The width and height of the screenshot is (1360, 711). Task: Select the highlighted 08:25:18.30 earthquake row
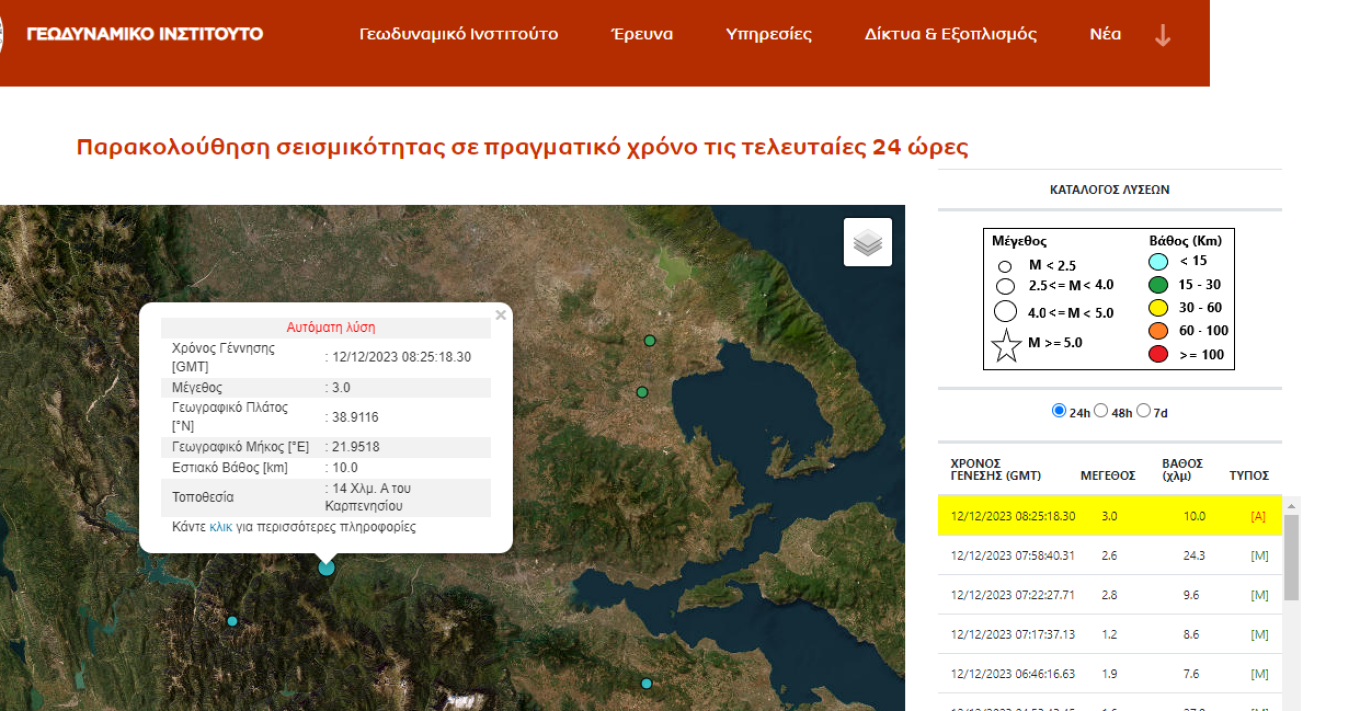[x=1110, y=516]
